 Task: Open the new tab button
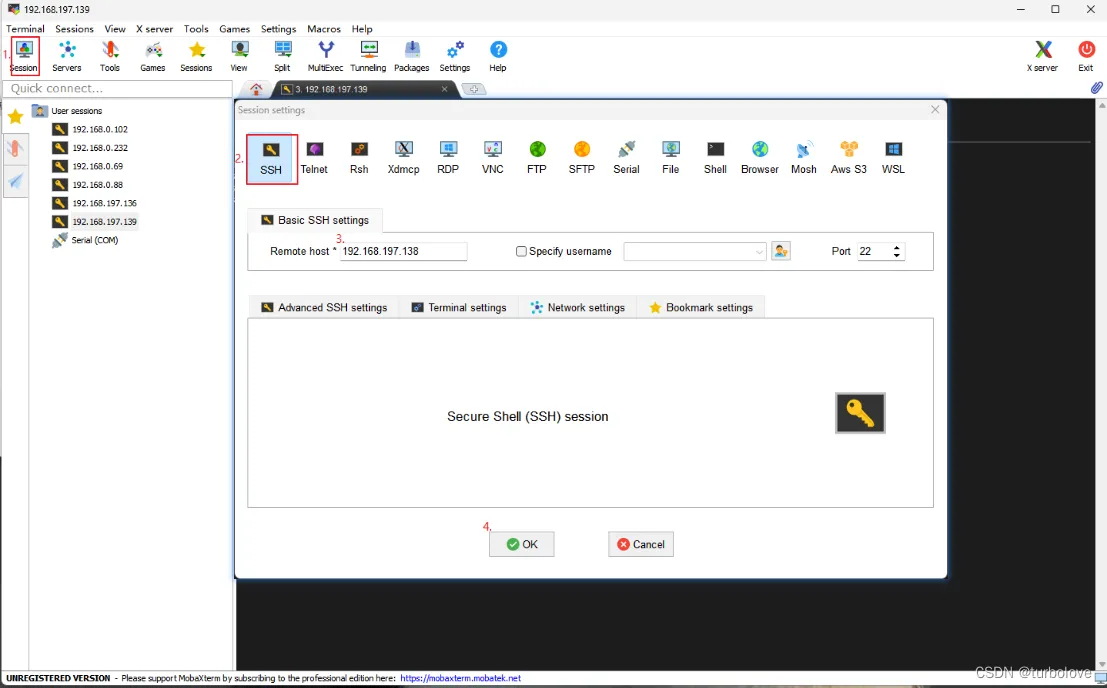coord(474,89)
